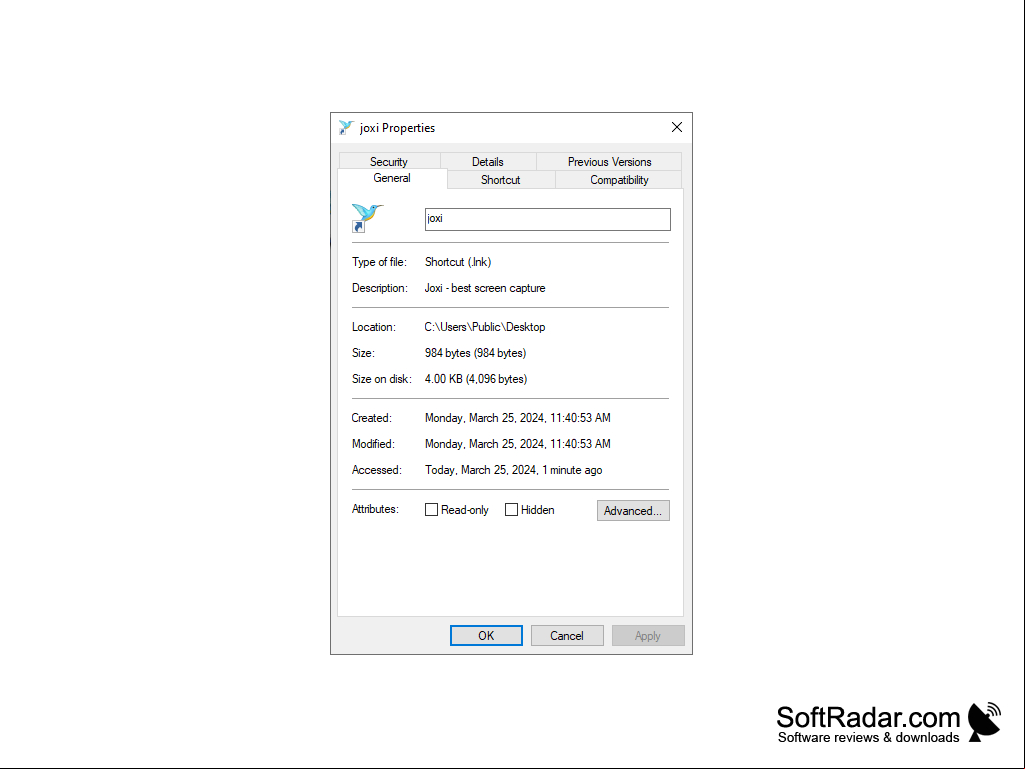Click the joxi hummingbird icon in title bar

tap(346, 128)
